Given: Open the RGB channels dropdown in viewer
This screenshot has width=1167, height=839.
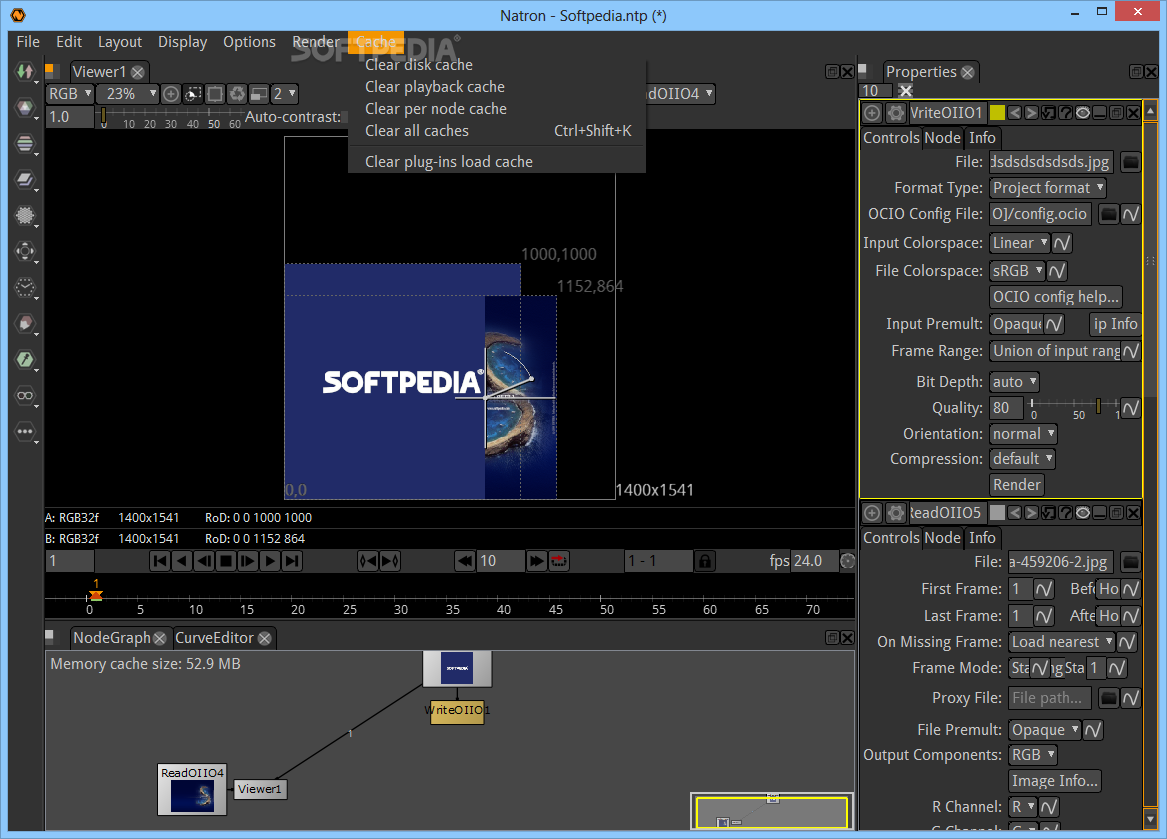Looking at the screenshot, I should click(x=70, y=94).
